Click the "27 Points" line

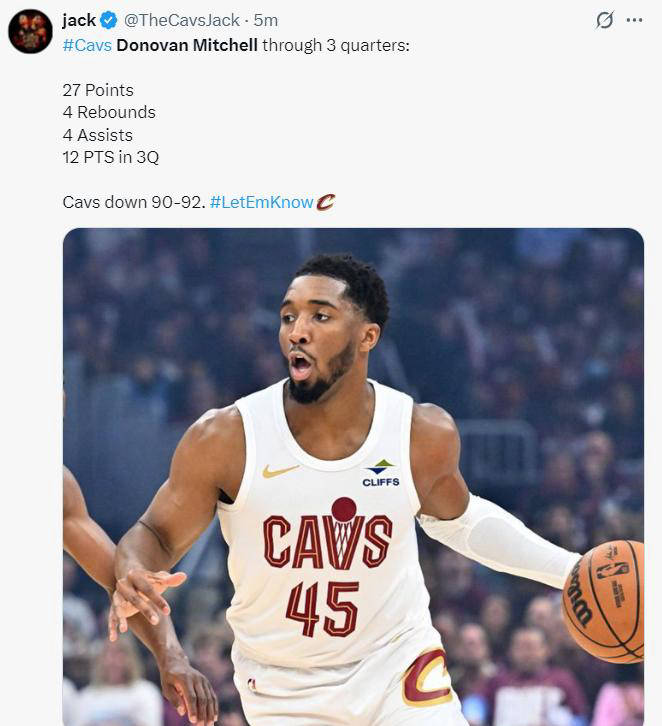click(98, 90)
